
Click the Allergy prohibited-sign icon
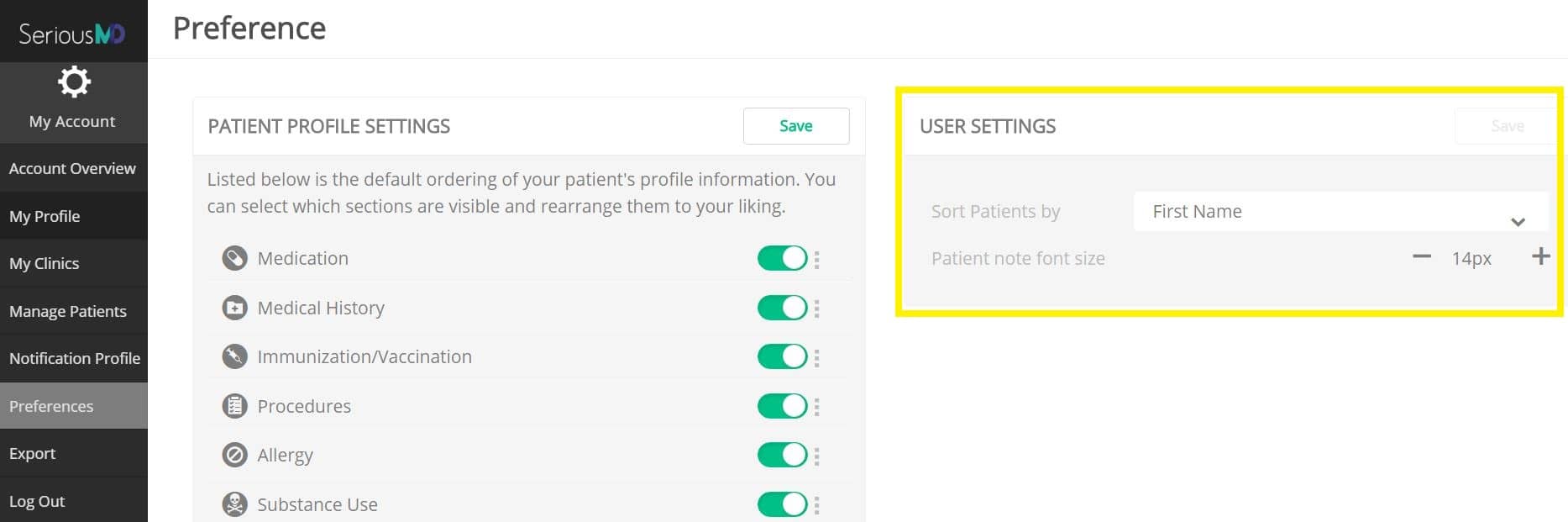[x=234, y=455]
